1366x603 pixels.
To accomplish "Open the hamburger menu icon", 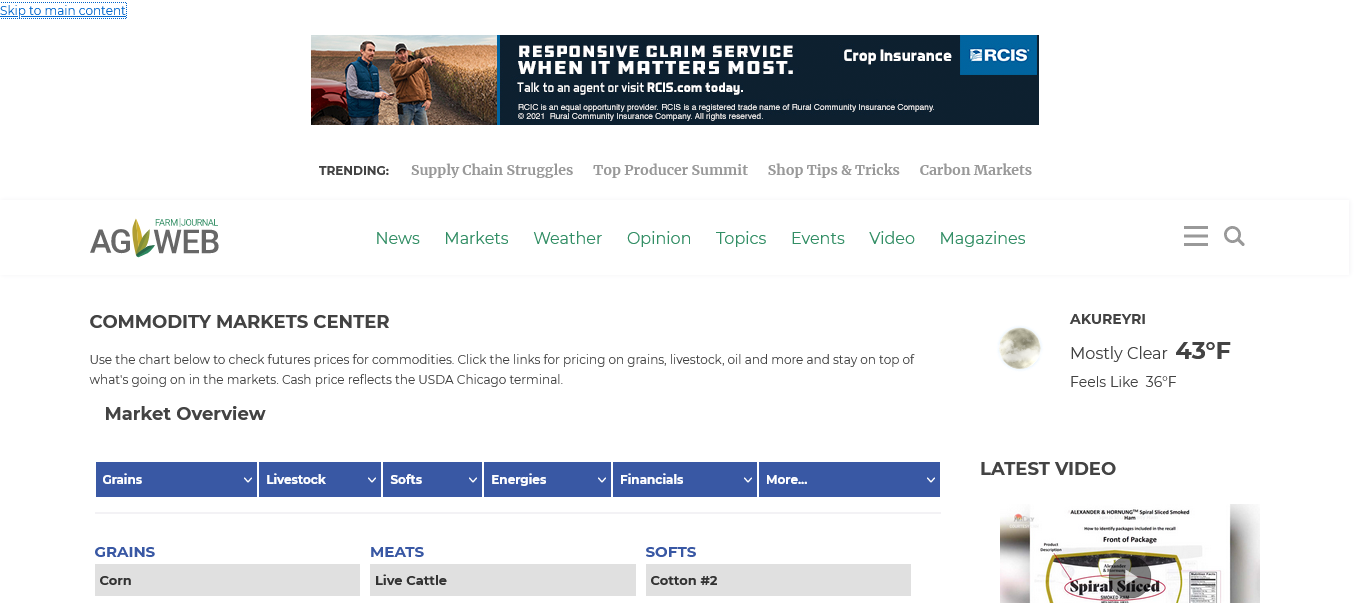I will click(x=1195, y=236).
